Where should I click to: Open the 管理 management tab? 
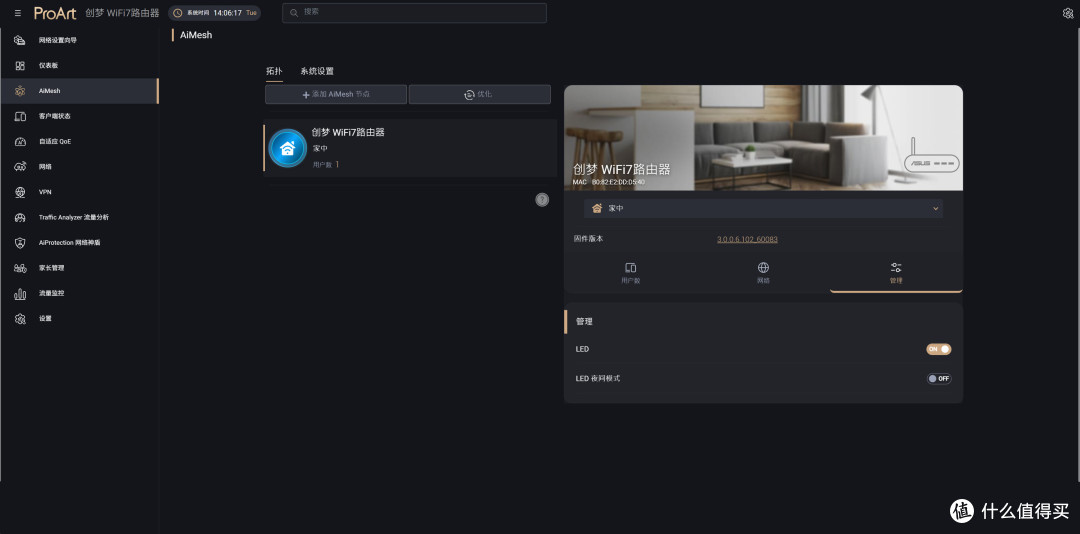(895, 273)
